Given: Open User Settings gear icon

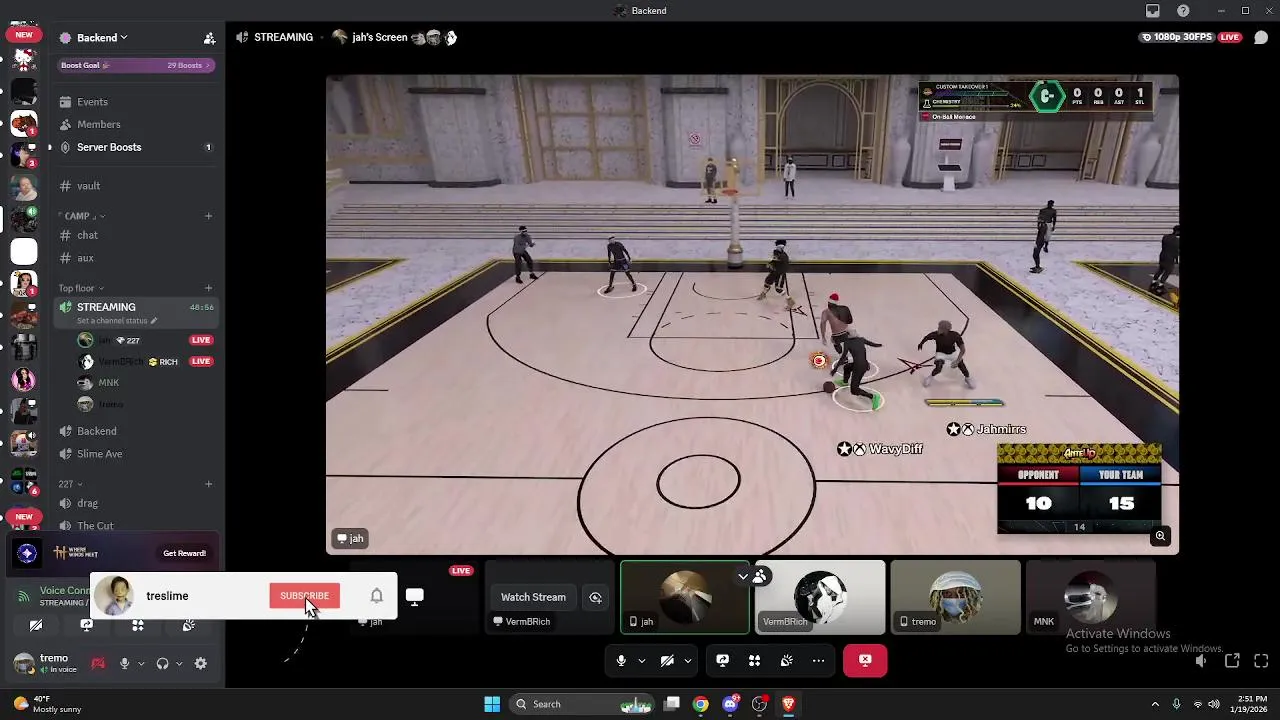Looking at the screenshot, I should (201, 663).
